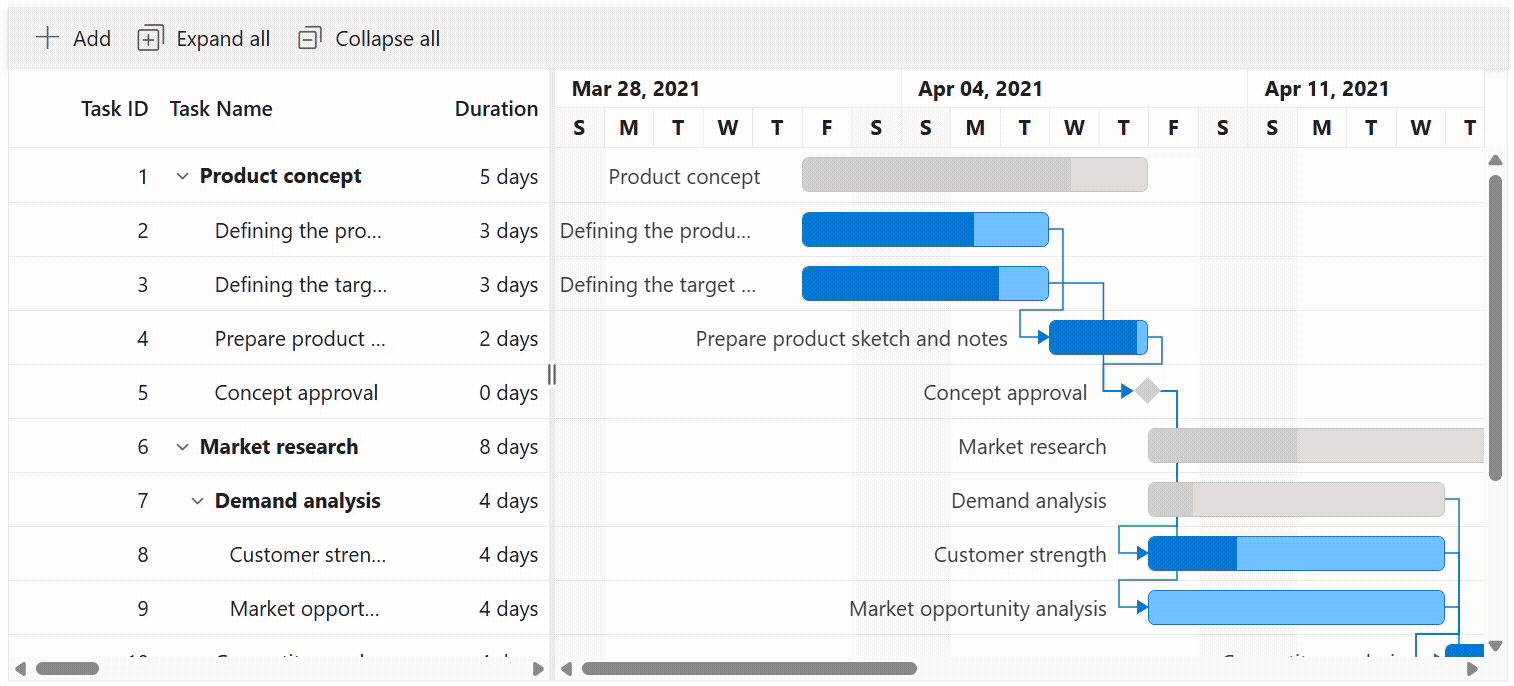
Task: Click the Collapse all button label
Action: click(388, 38)
